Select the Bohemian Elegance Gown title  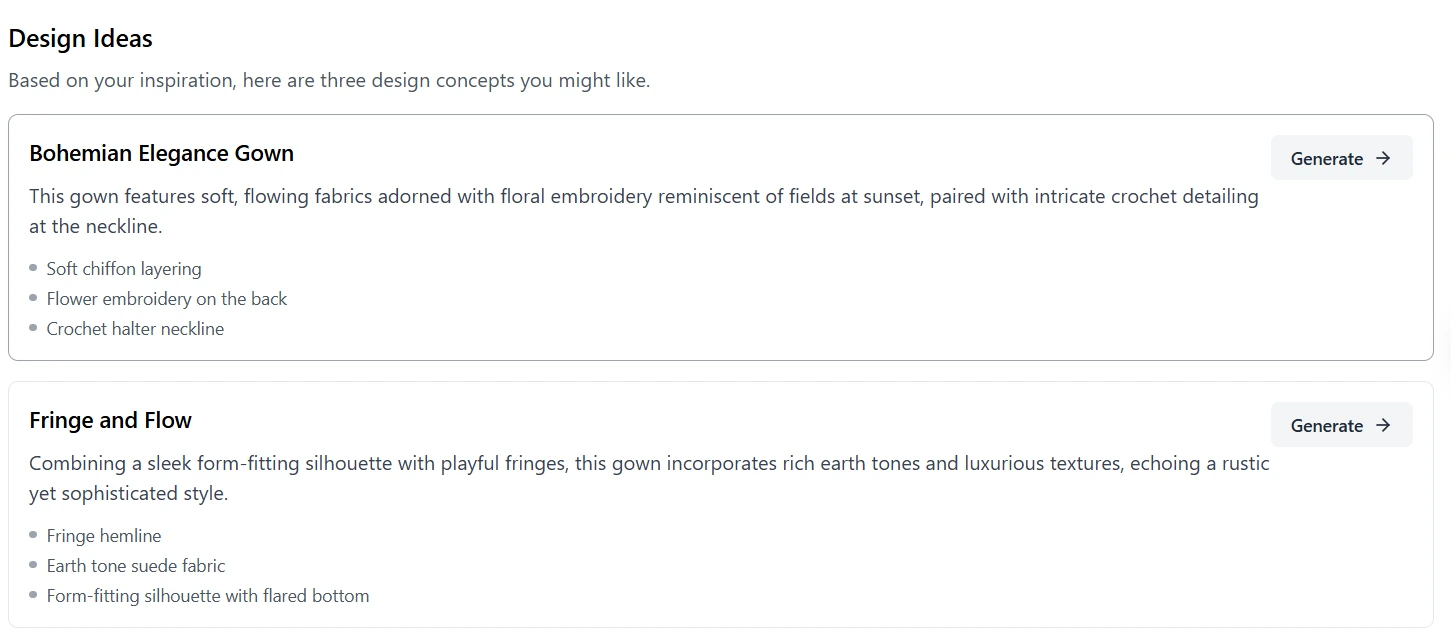(x=161, y=153)
